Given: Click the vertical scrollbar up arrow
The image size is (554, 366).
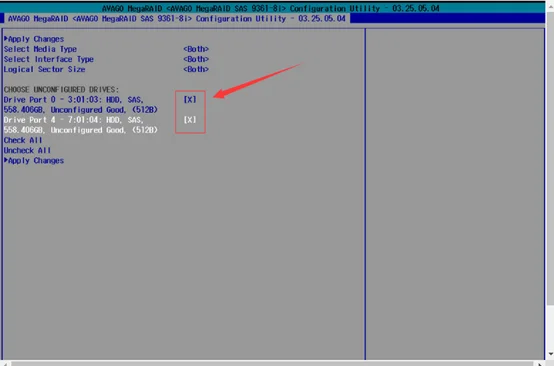Looking at the screenshot, I should (550, 6).
